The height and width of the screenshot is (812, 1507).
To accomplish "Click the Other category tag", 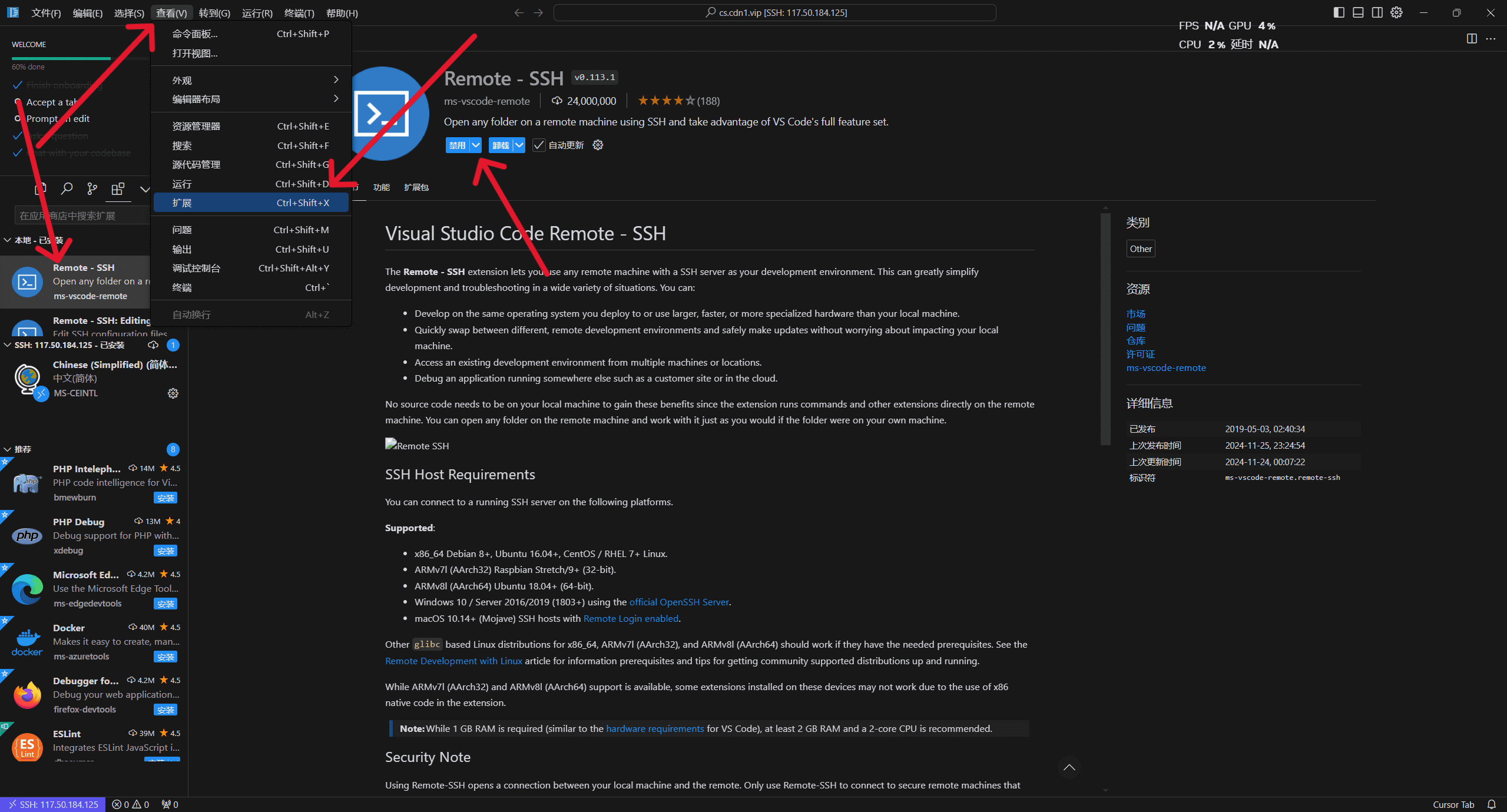I will [x=1141, y=248].
